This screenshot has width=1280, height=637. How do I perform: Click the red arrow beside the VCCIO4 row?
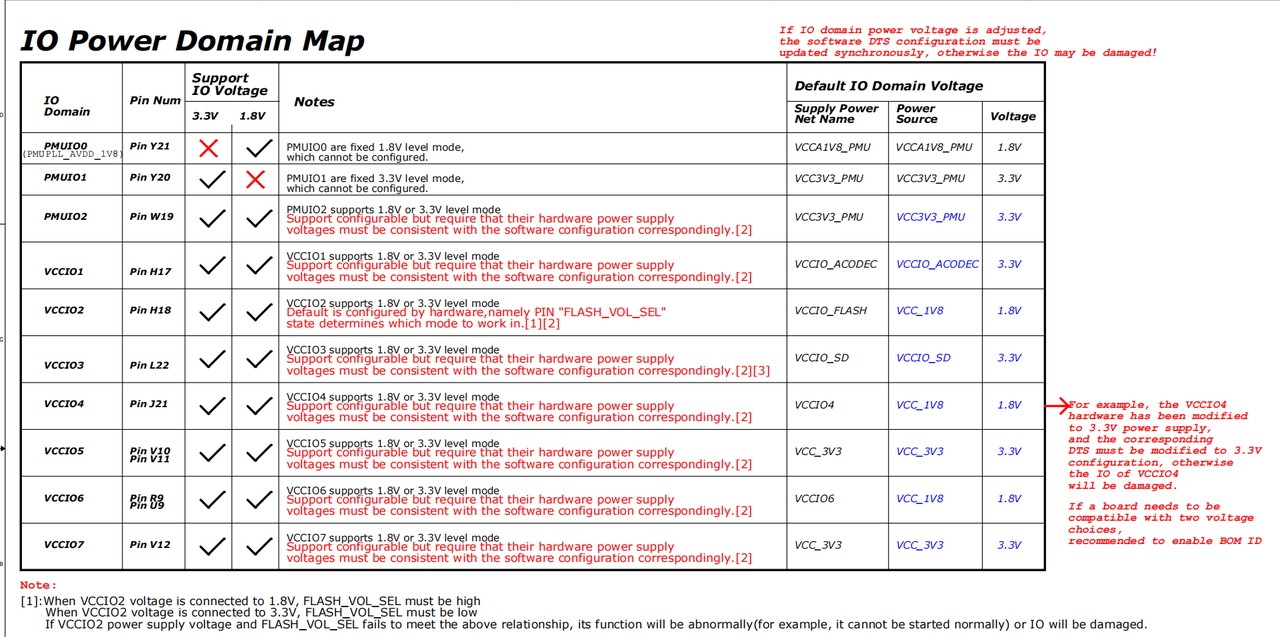coord(1056,405)
